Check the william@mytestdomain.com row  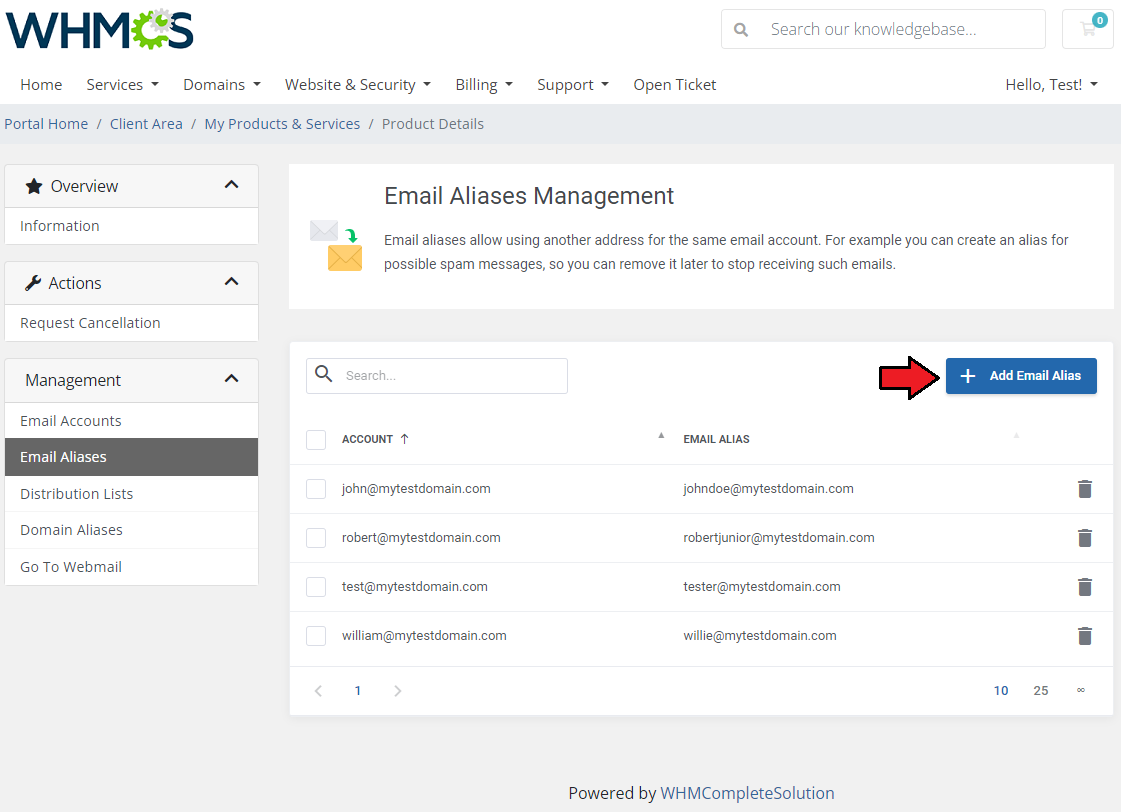coord(316,635)
